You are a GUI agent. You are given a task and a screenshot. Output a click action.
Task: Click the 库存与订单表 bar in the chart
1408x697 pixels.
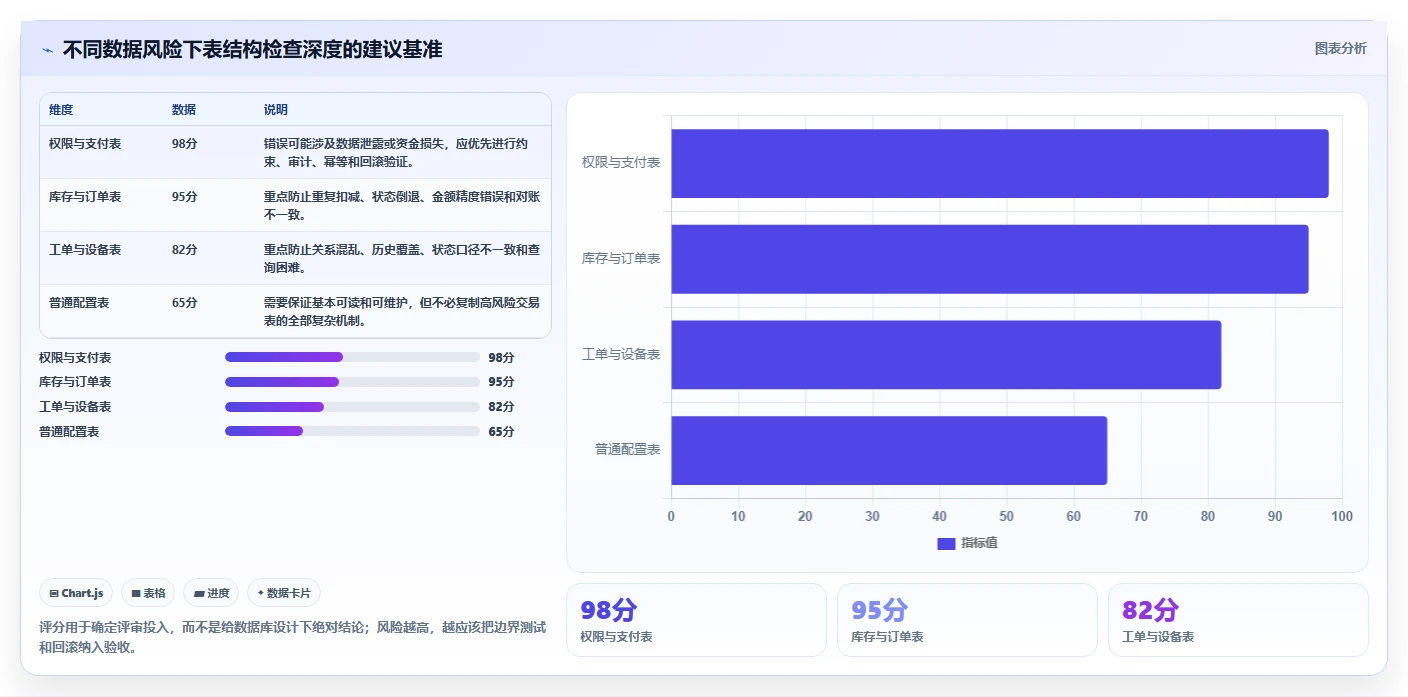[990, 259]
